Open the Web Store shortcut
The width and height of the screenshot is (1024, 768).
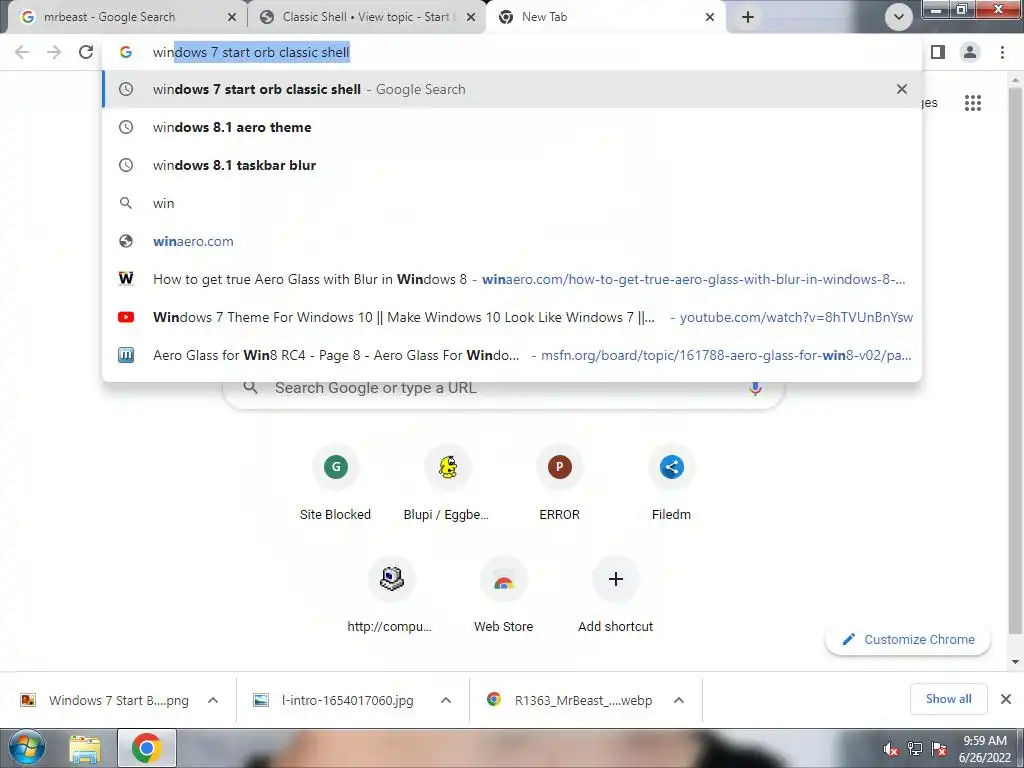coord(504,596)
